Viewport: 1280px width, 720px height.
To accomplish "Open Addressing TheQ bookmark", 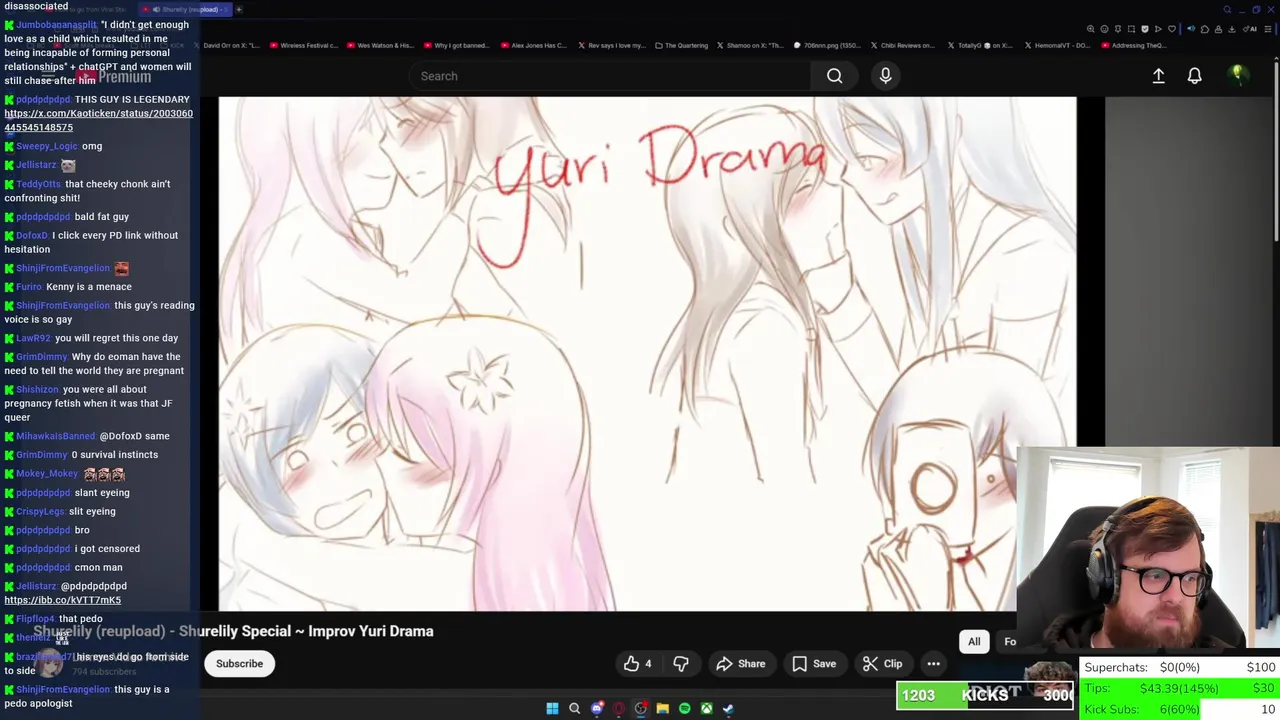I will (1133, 45).
